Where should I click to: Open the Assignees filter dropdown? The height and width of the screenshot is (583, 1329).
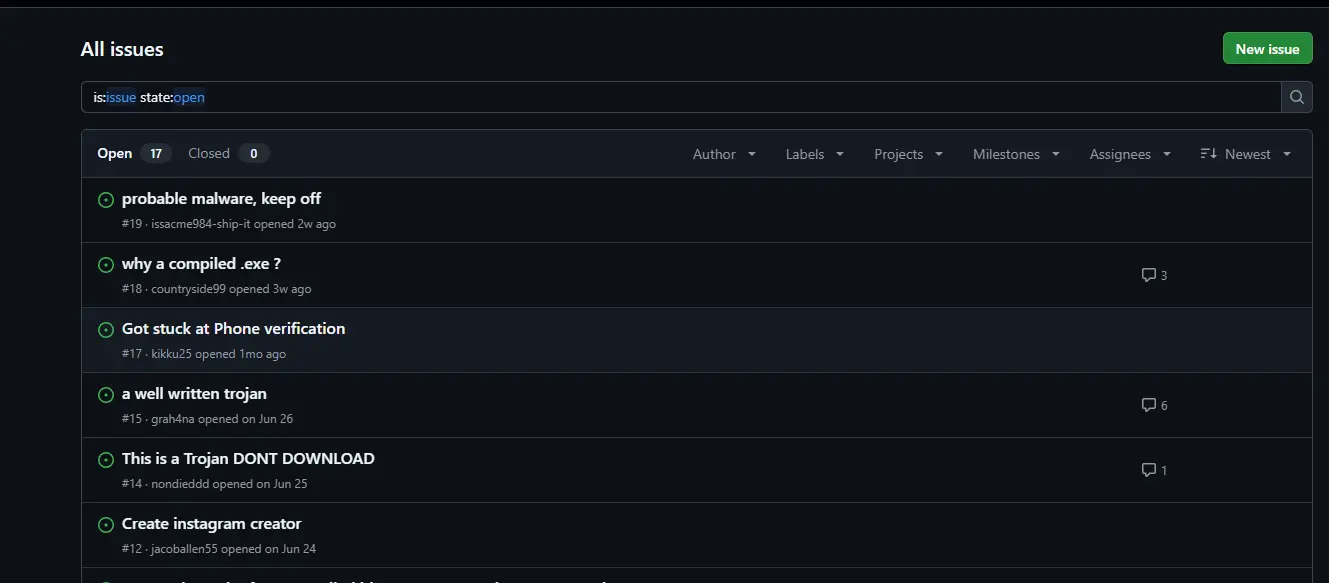point(1130,154)
